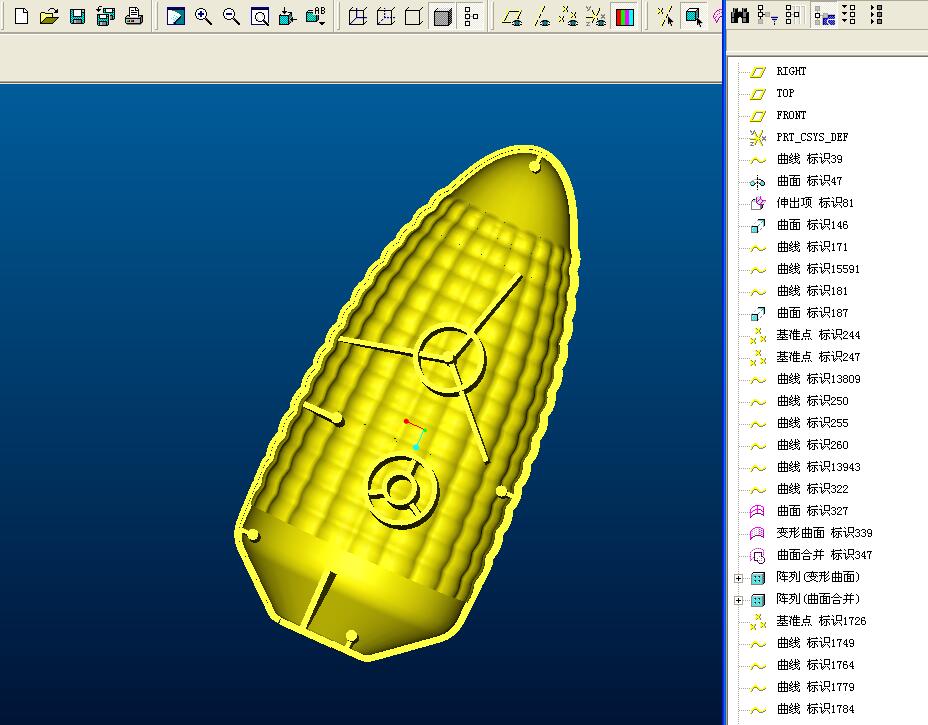928x725 pixels.
Task: Open the reorient view tool
Action: click(288, 16)
